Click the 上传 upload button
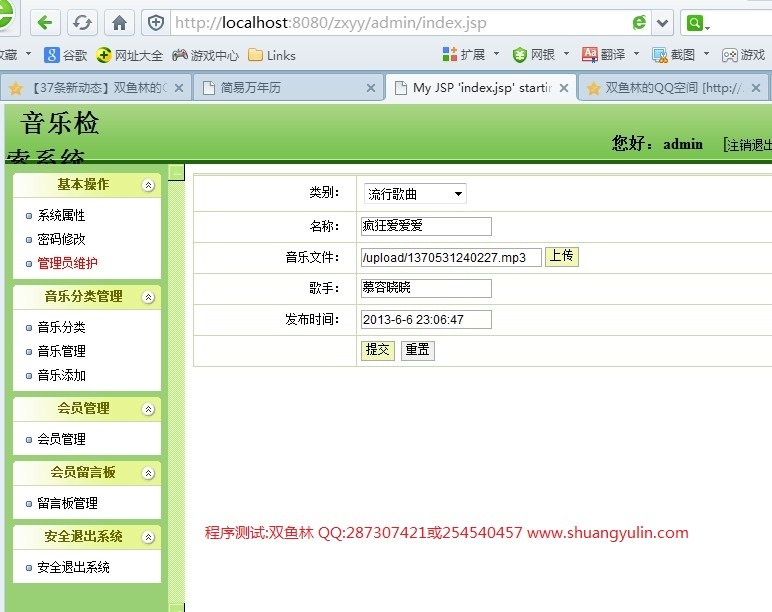Viewport: 772px width, 612px height. point(562,257)
